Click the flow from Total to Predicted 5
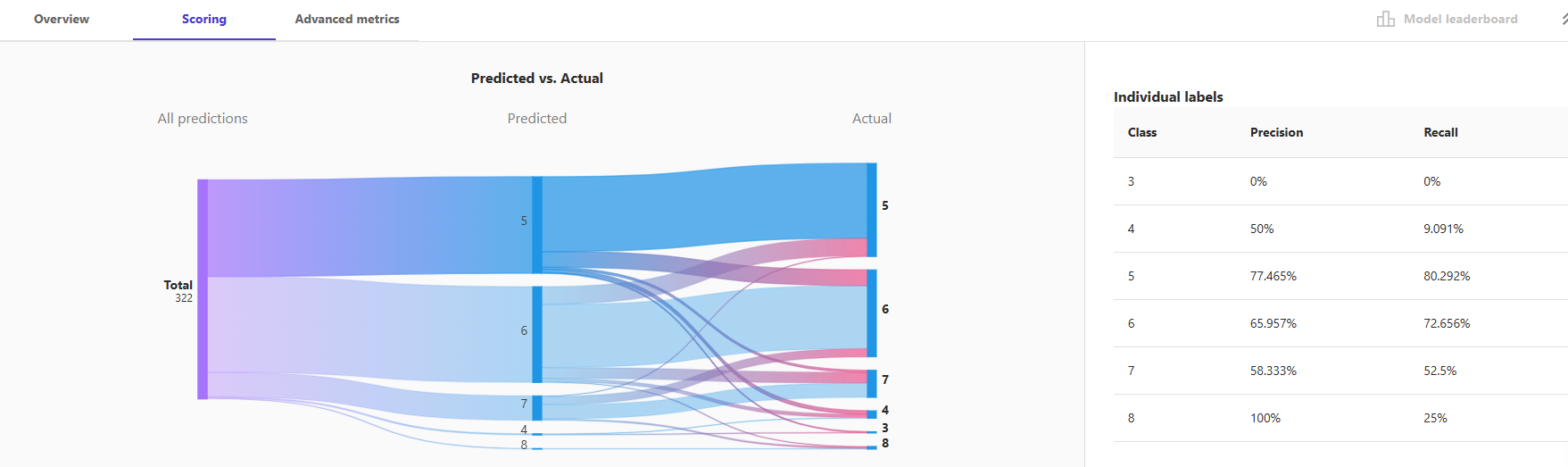 point(366,226)
